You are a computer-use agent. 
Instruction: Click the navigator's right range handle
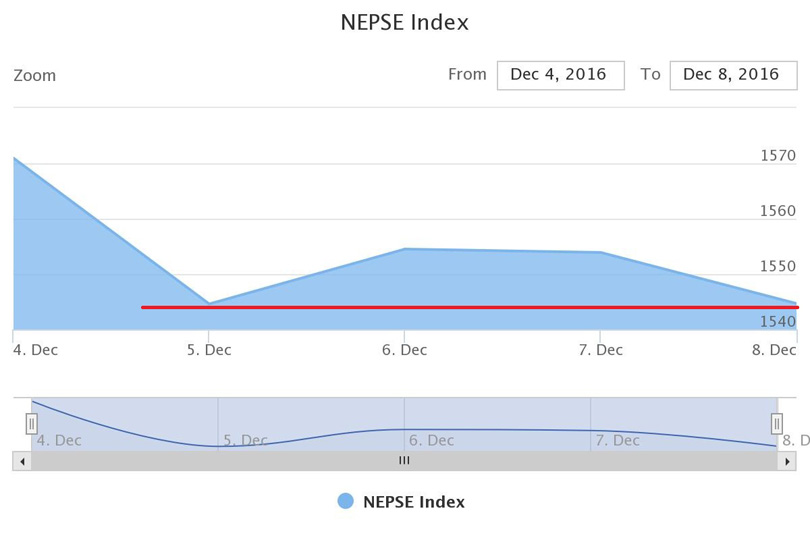click(x=776, y=424)
